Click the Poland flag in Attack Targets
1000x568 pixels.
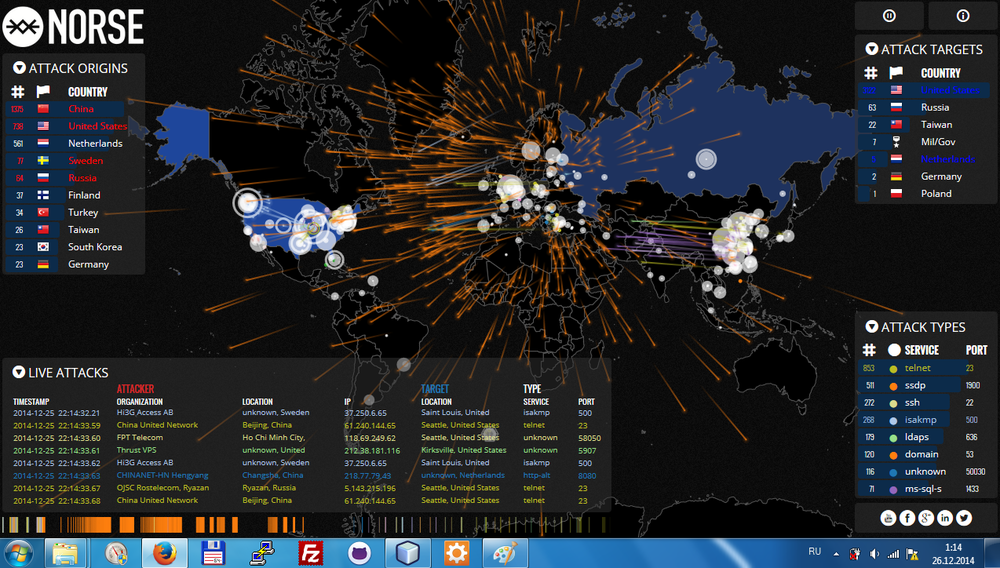(x=896, y=193)
